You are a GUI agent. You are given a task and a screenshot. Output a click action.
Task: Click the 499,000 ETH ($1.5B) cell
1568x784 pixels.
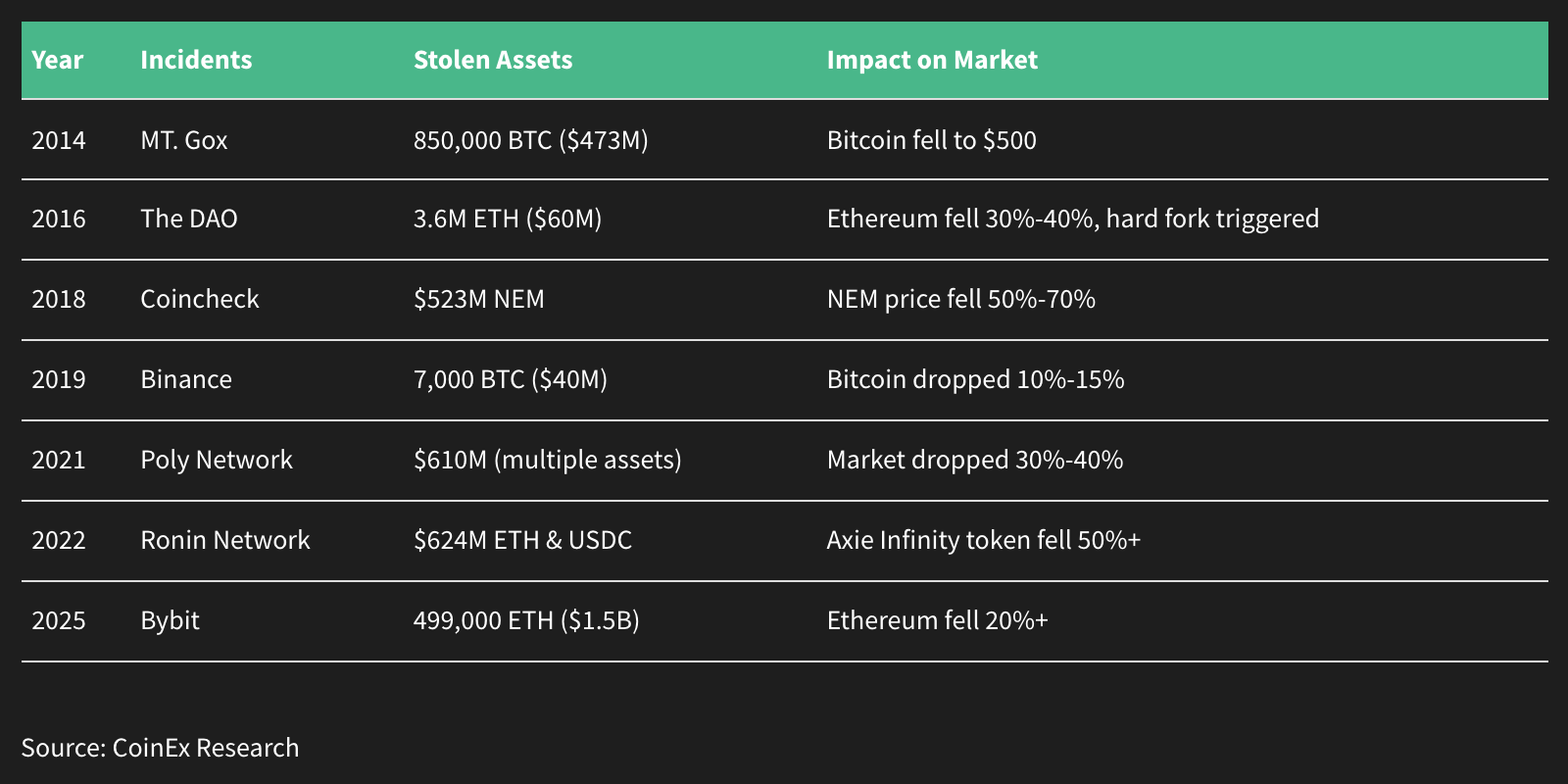coord(526,620)
